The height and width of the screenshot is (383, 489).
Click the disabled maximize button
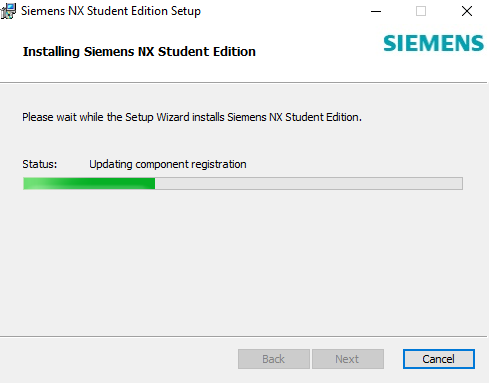click(x=421, y=11)
